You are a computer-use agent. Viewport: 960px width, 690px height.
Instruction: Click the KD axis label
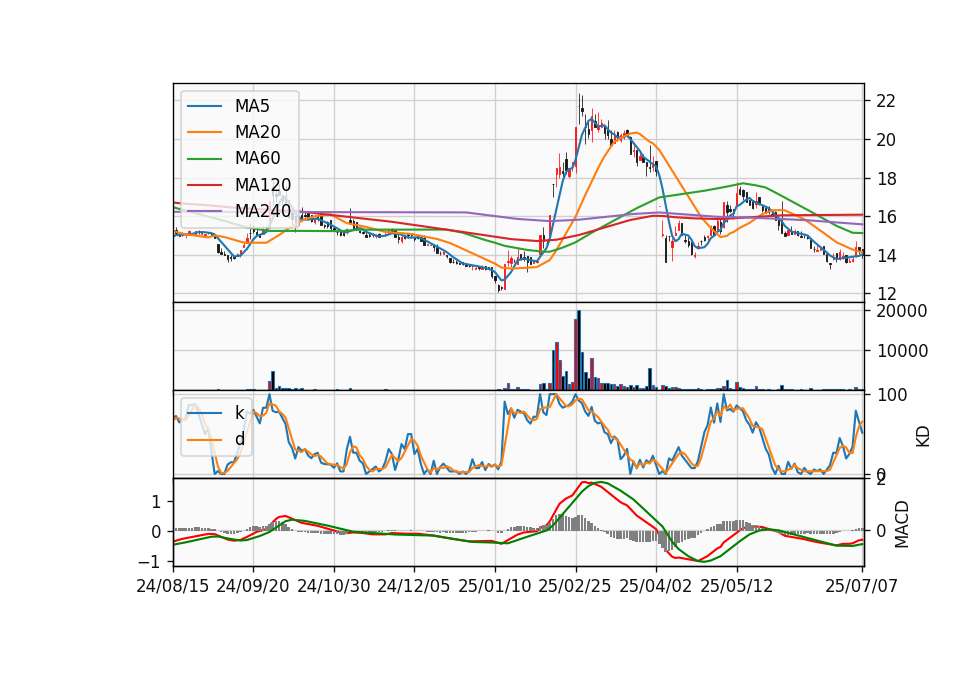(x=923, y=437)
